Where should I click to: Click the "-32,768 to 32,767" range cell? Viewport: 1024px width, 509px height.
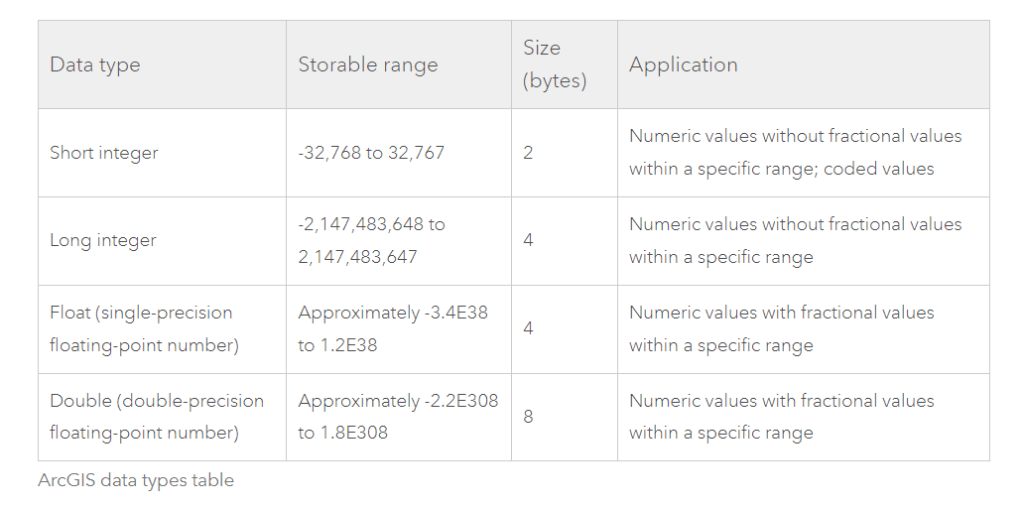click(371, 153)
